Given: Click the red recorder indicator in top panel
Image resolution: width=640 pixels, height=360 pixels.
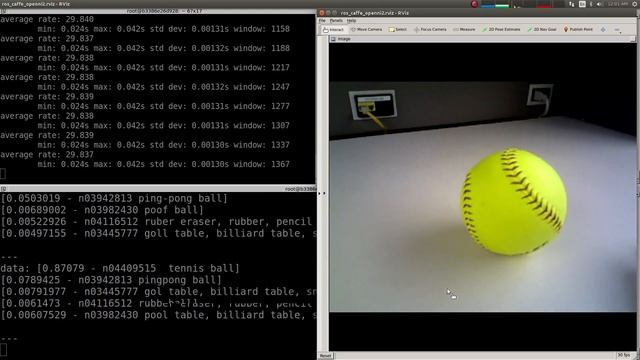Looking at the screenshot, I should [x=474, y=4].
